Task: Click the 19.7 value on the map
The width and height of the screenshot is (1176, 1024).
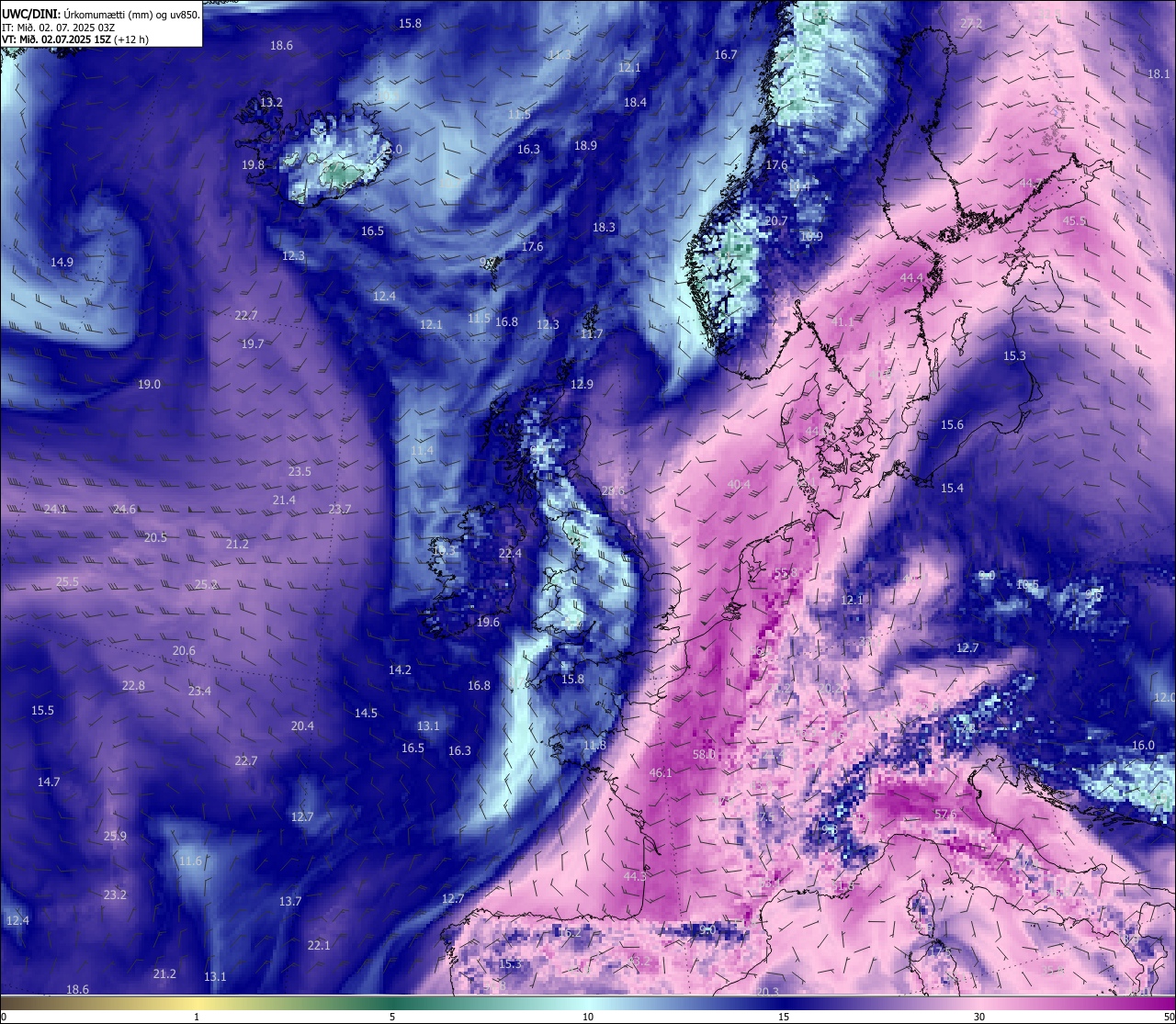Action: (x=253, y=344)
